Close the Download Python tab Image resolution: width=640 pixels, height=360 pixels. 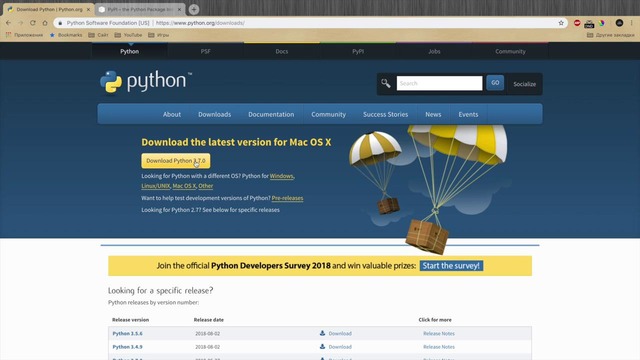88,9
